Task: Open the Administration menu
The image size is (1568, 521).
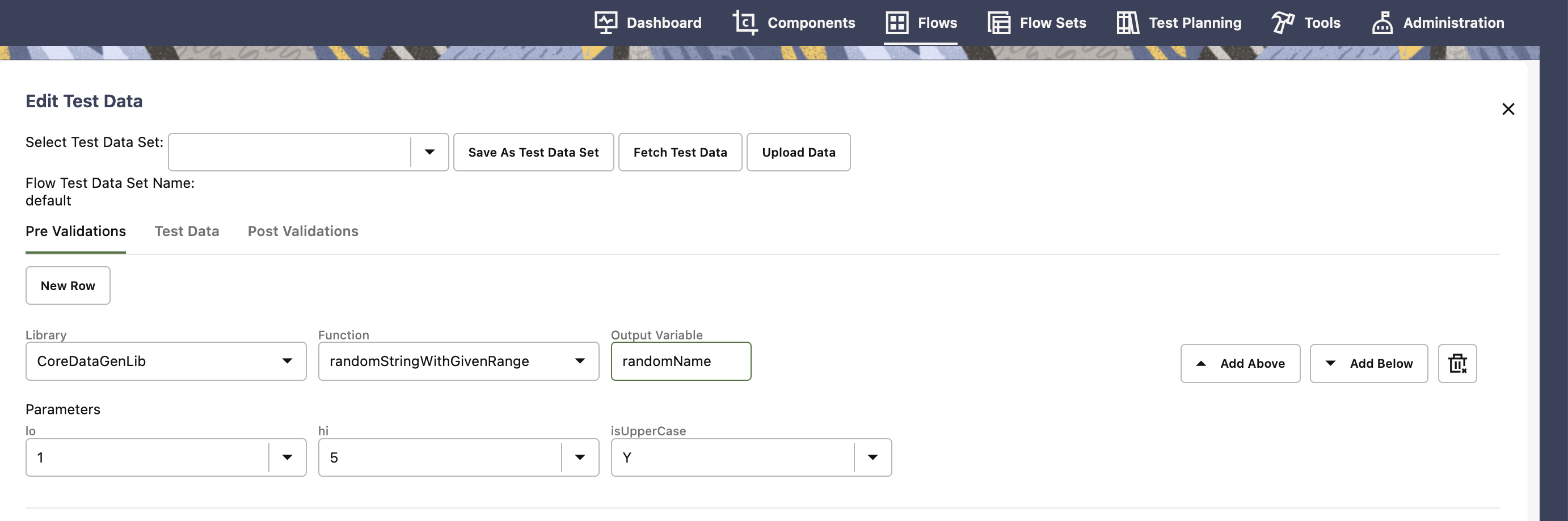Action: pos(1437,23)
